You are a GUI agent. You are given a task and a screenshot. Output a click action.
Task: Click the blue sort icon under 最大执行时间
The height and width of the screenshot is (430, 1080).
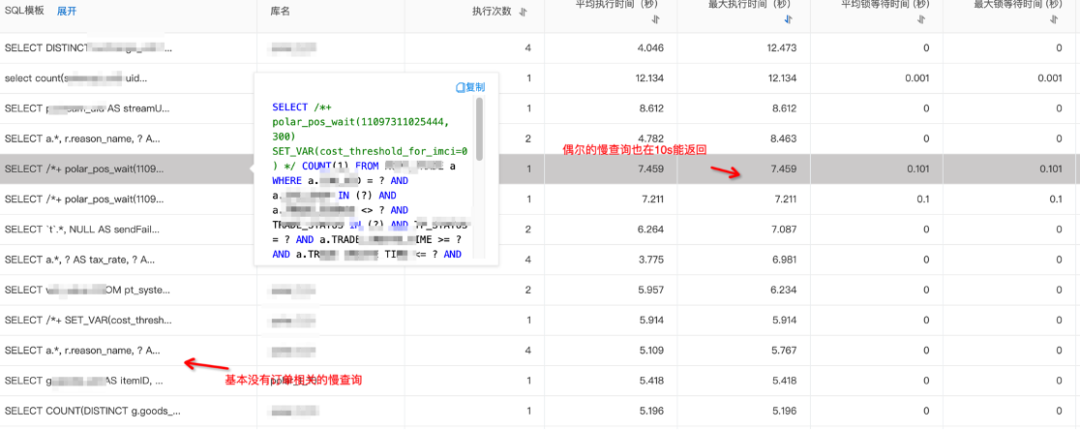pos(788,21)
